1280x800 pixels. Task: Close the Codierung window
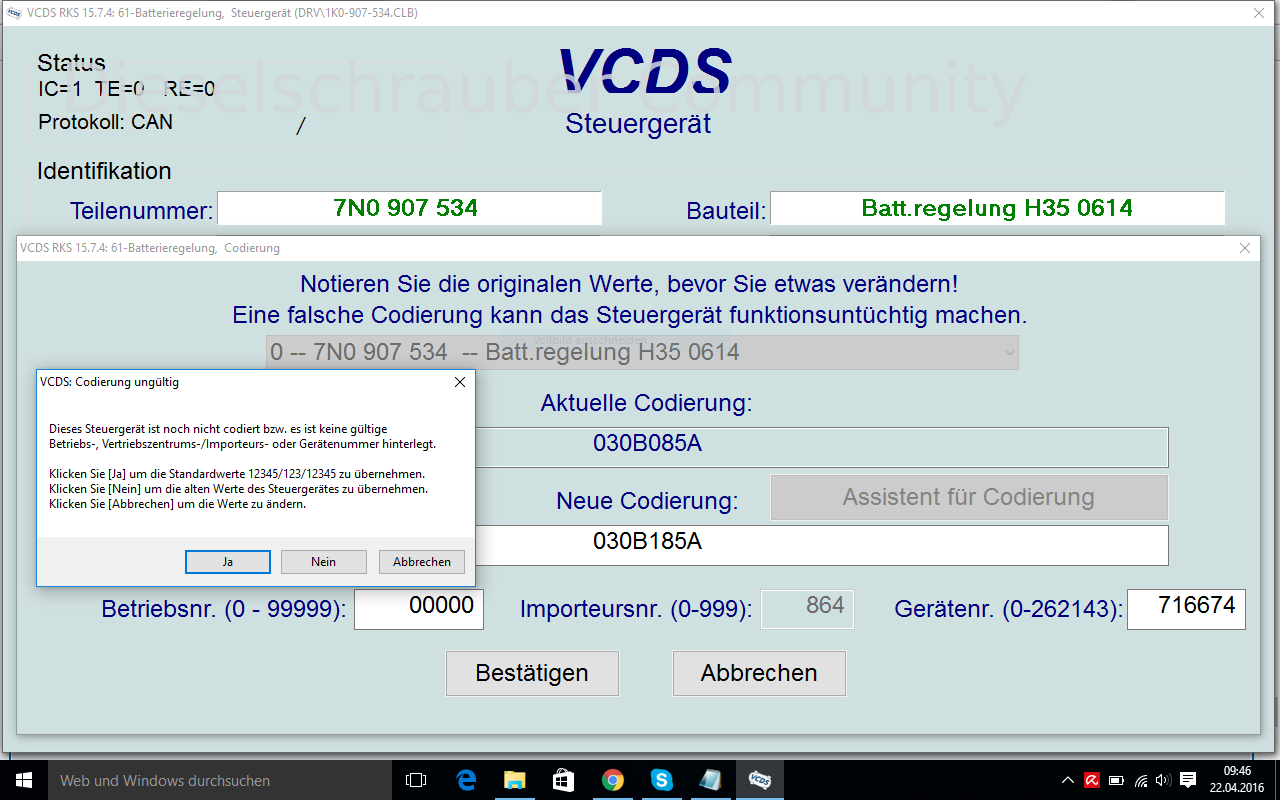(x=1245, y=248)
